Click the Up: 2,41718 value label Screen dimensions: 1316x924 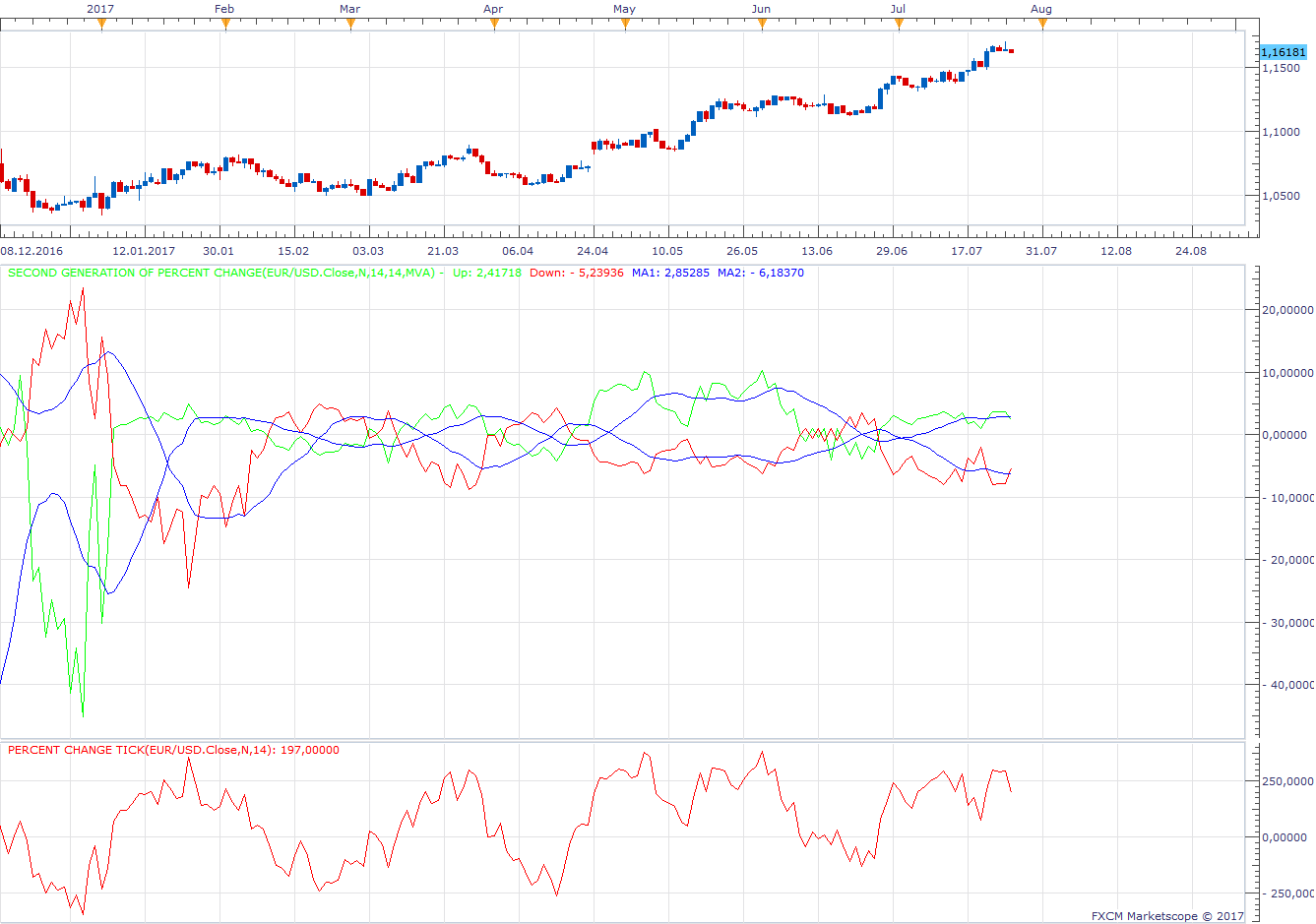point(487,273)
